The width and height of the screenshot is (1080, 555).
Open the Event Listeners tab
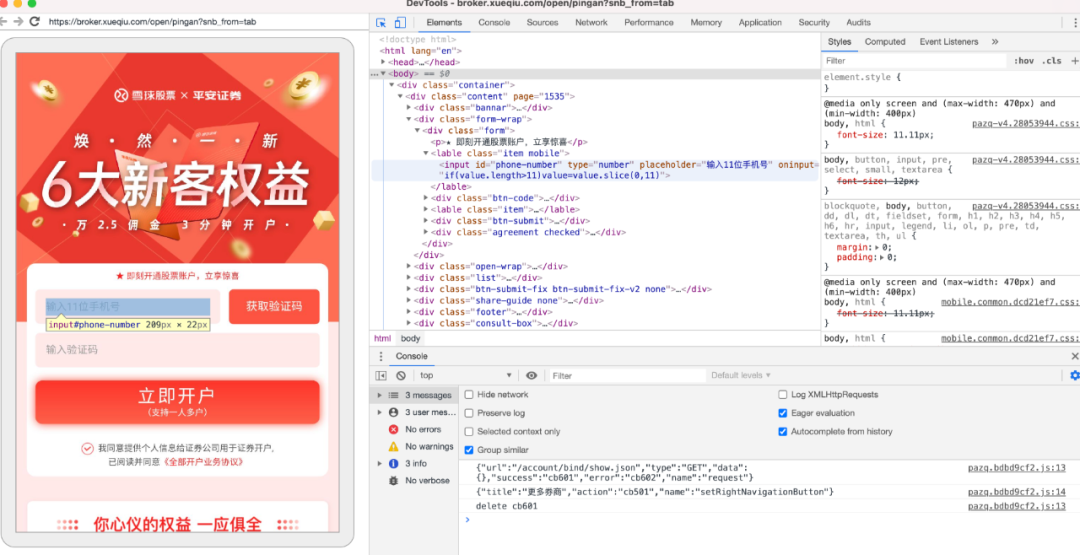pyautogui.click(x=948, y=42)
